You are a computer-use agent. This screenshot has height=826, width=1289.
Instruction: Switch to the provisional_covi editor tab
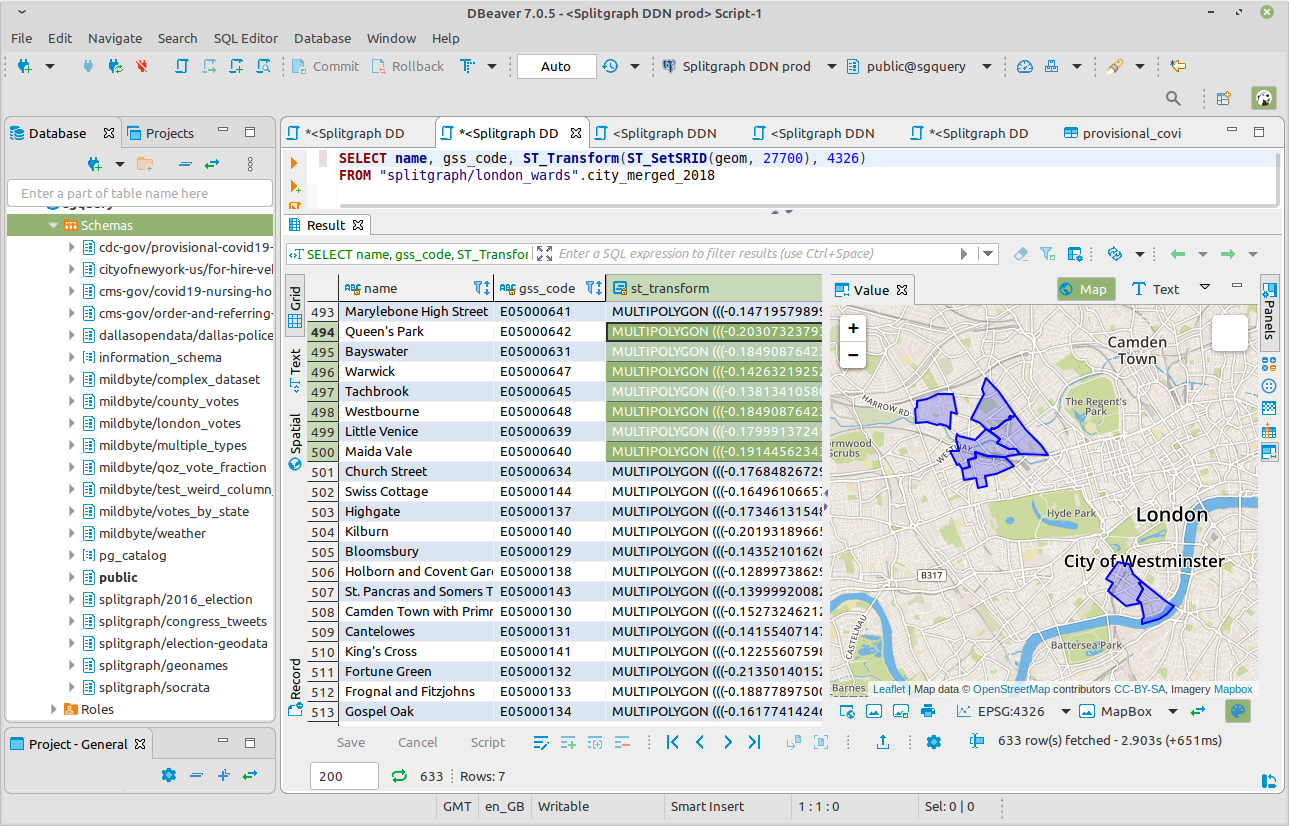(x=1122, y=133)
